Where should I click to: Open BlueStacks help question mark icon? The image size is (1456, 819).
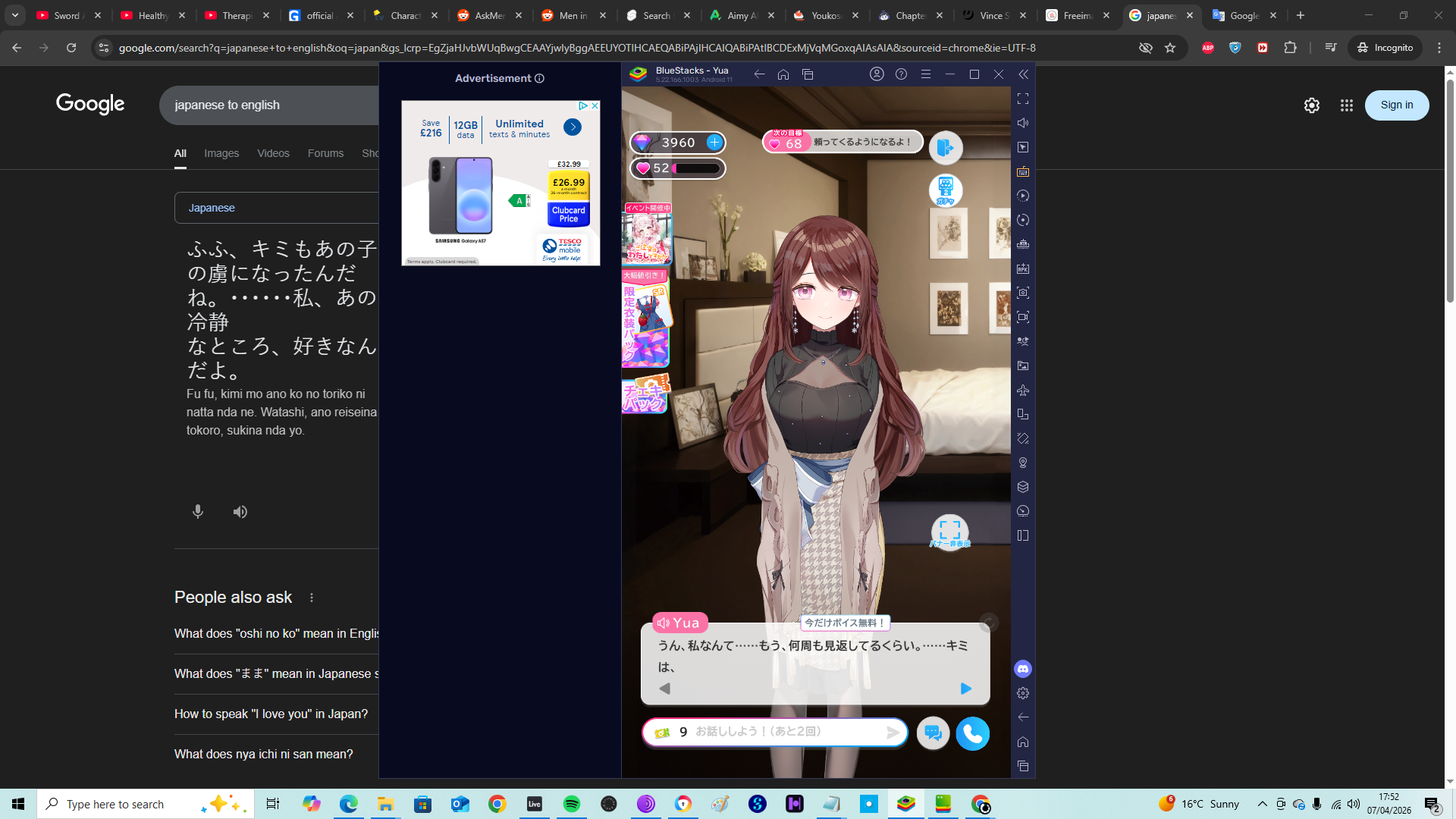pos(901,74)
